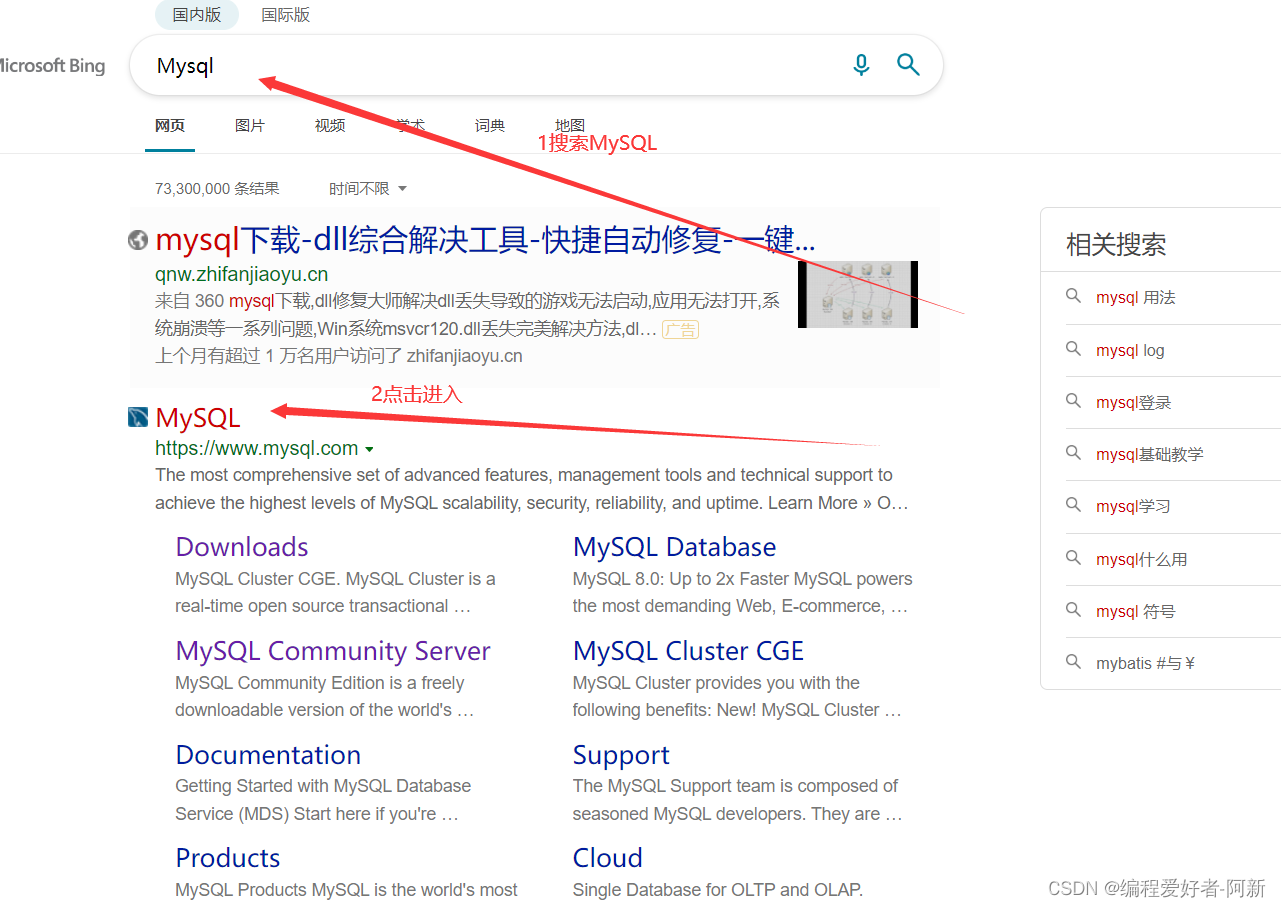Click magnifier icon beside mybatis #与¥

click(x=1073, y=663)
